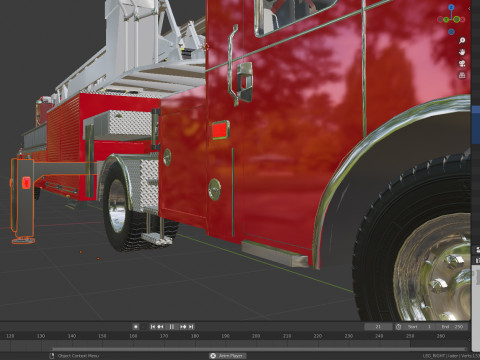Image resolution: width=480 pixels, height=360 pixels.
Task: Select the orange-outlined outrigger object
Action: point(25,200)
